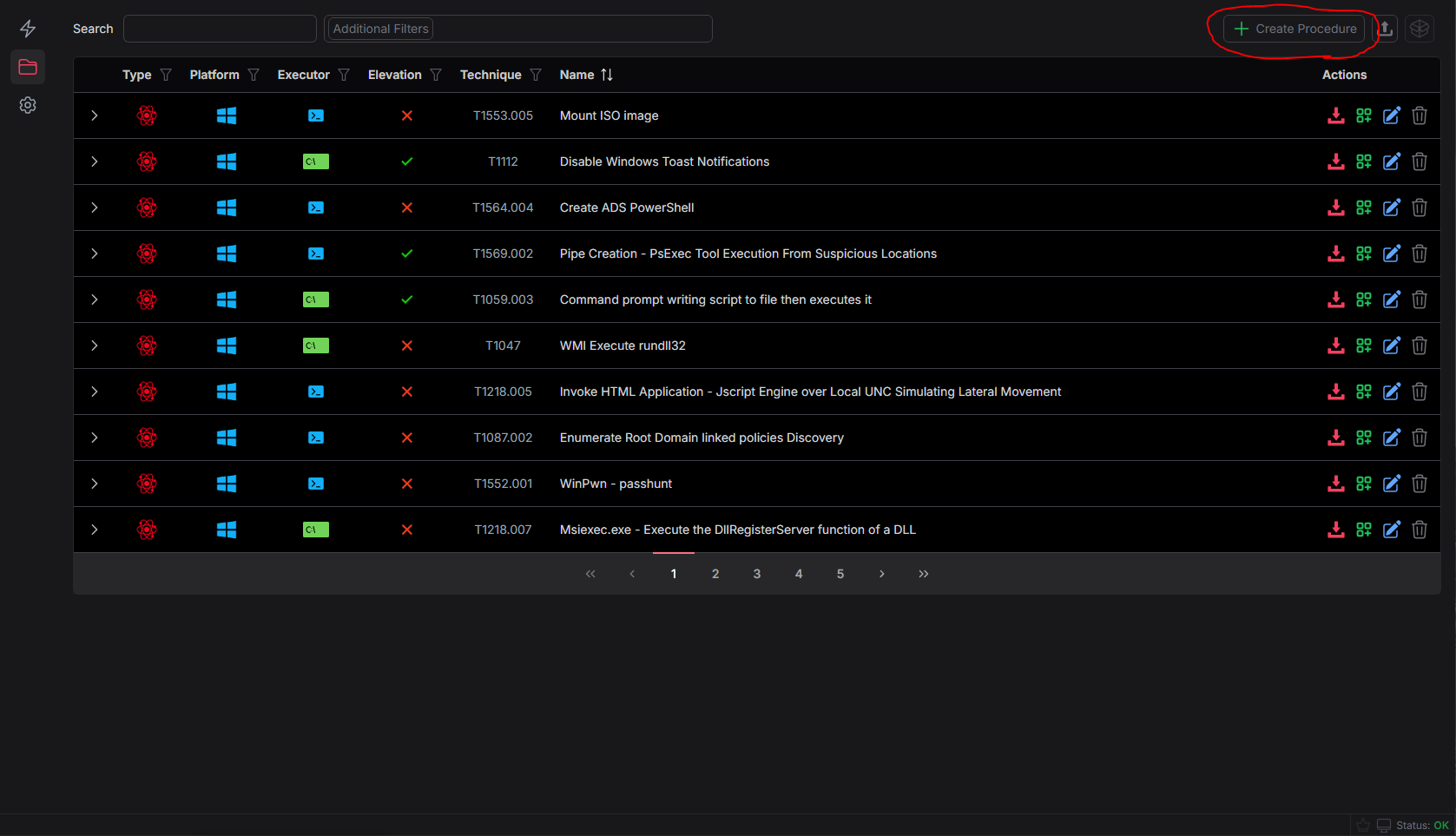Screen dimensions: 1456x836
Task: Toggle the red elevation X on WinPwn row
Action: (x=406, y=484)
